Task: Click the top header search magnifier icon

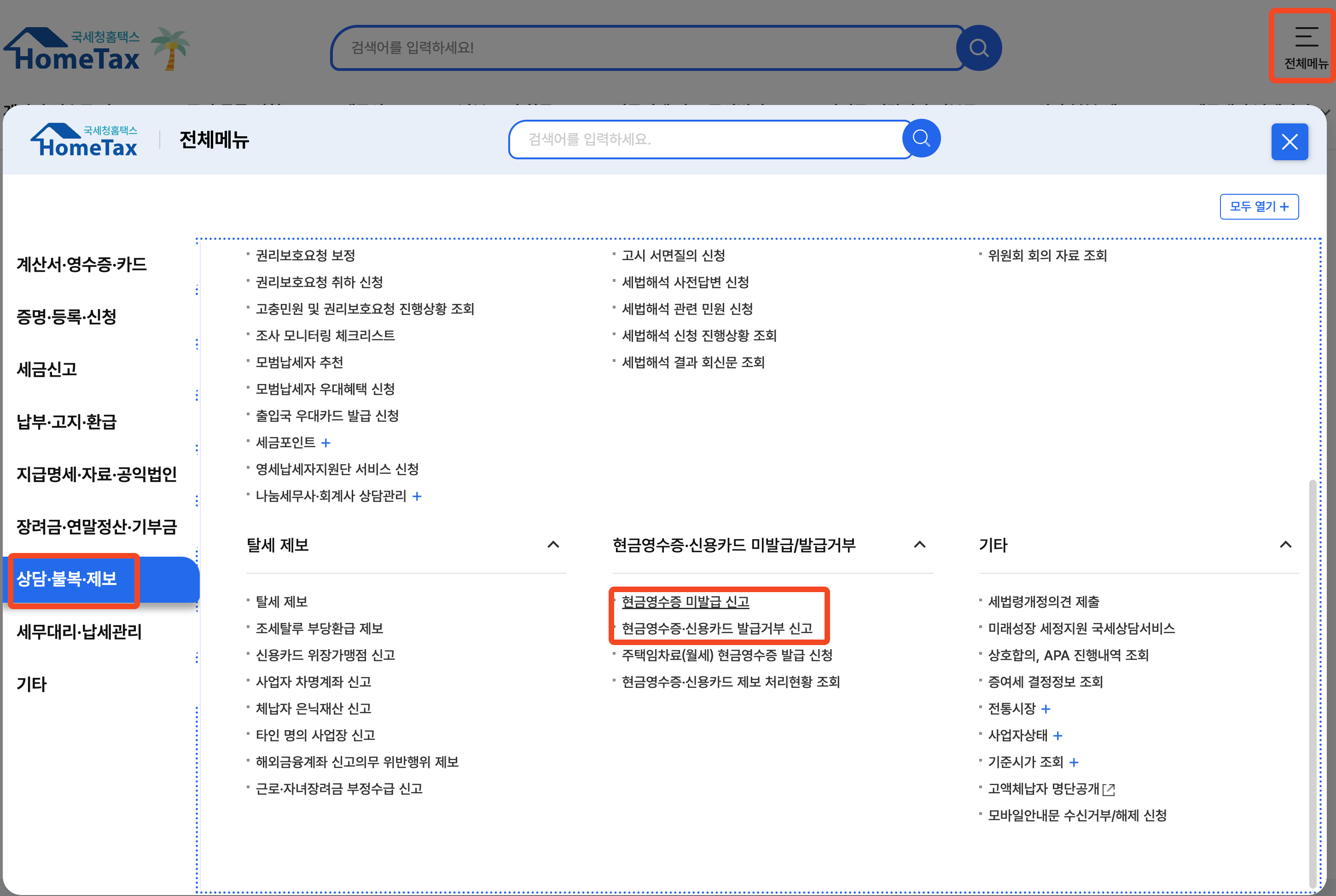Action: point(978,48)
